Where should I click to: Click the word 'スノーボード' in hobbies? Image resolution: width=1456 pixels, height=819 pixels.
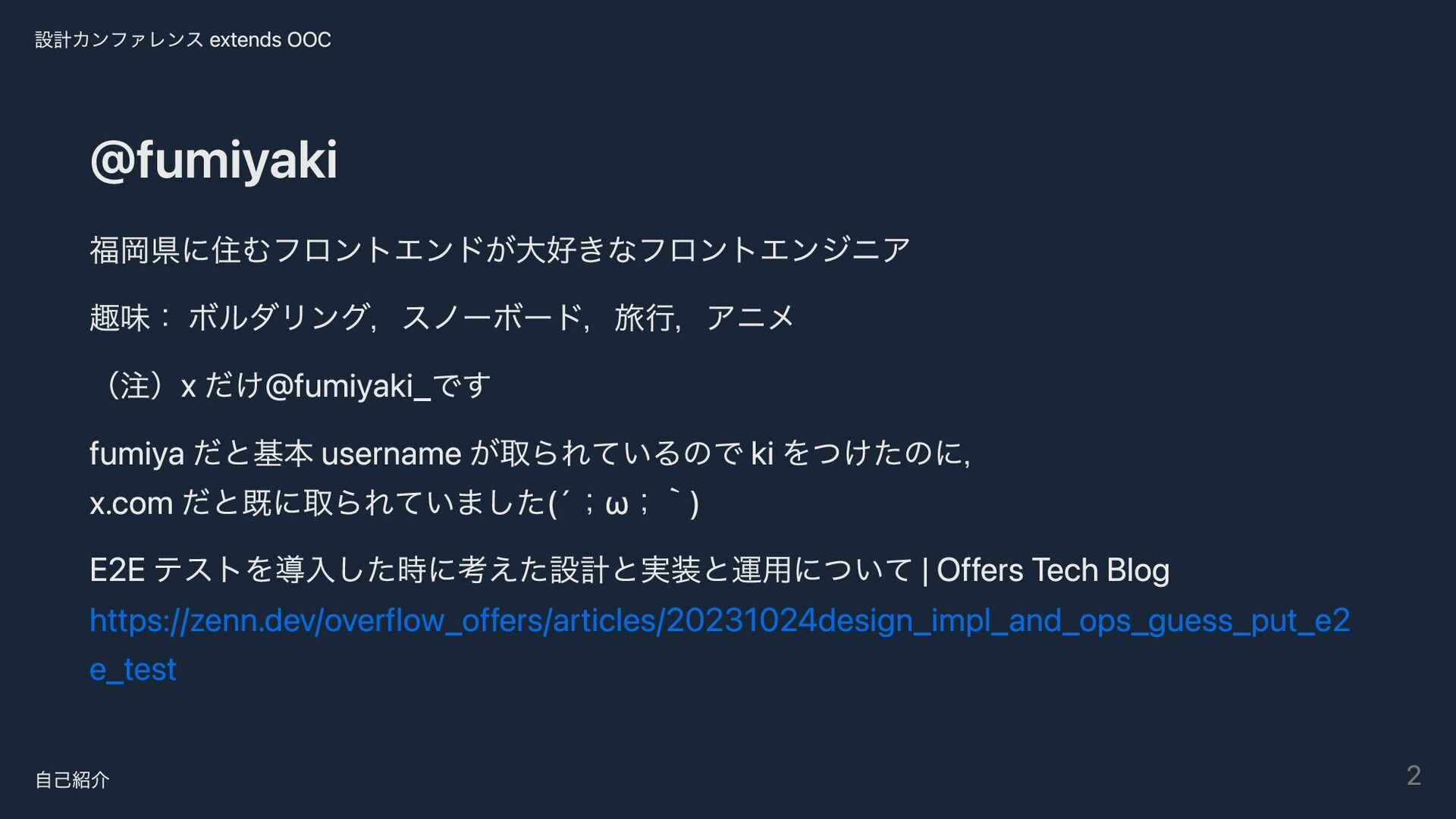[492, 317]
